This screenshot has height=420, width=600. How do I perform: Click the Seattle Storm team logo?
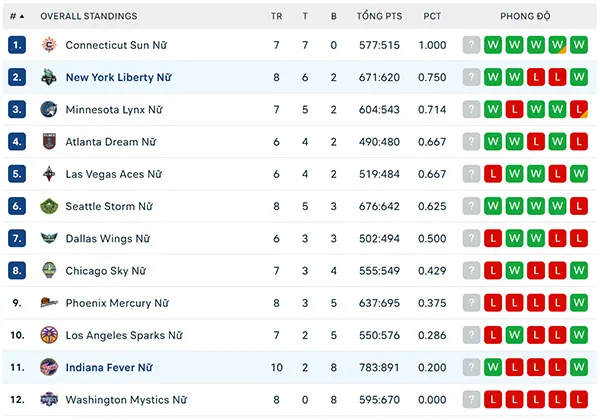(x=49, y=206)
